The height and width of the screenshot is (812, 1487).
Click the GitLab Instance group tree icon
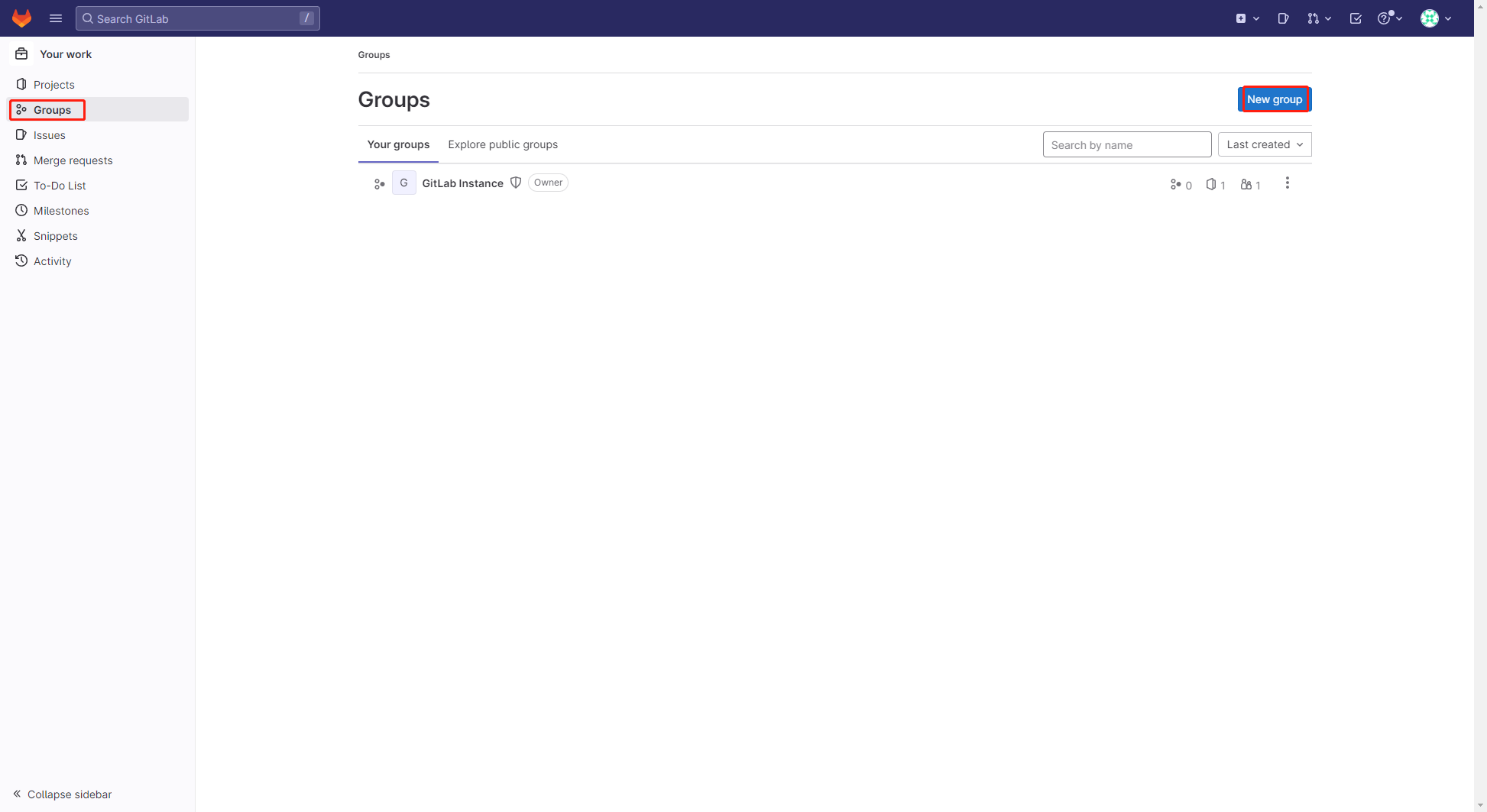tap(379, 183)
